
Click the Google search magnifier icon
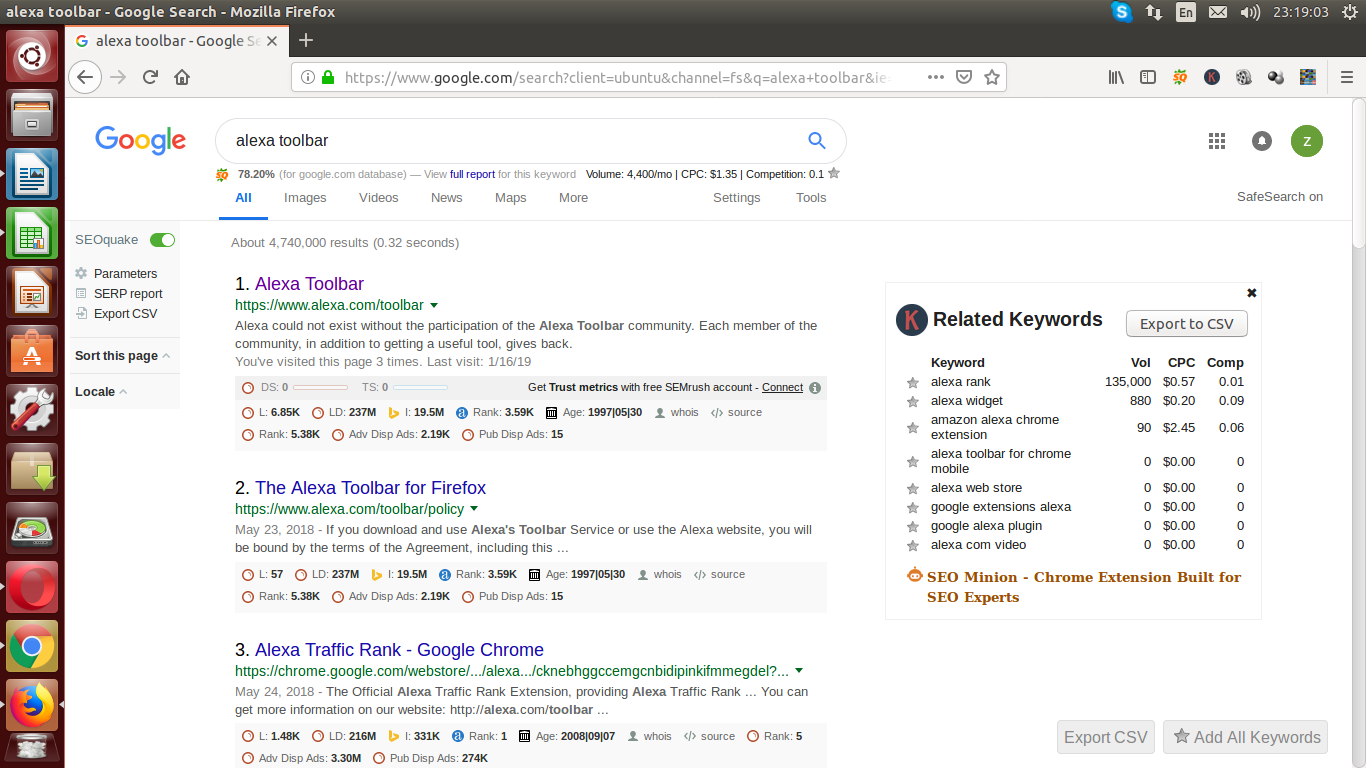pyautogui.click(x=817, y=141)
